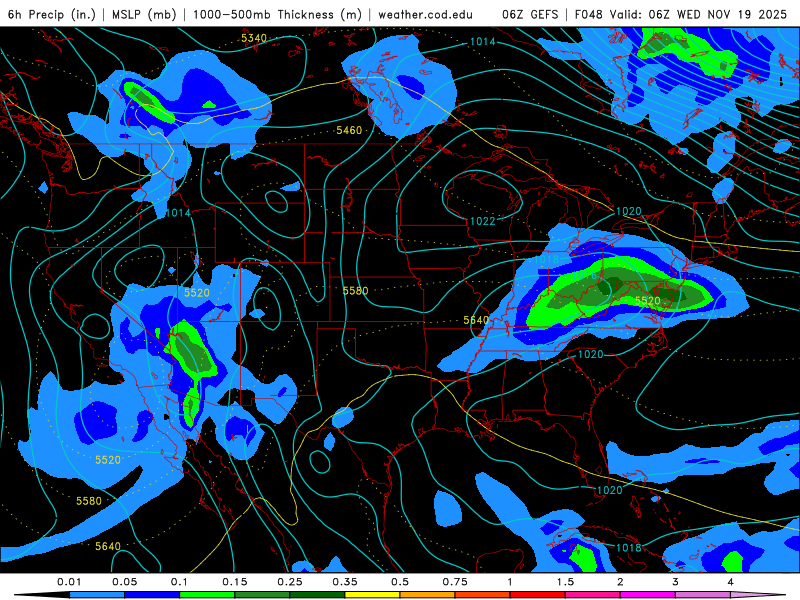The image size is (800, 600).
Task: Click the '1022' pressure label near Wisconsin
Action: [482, 221]
